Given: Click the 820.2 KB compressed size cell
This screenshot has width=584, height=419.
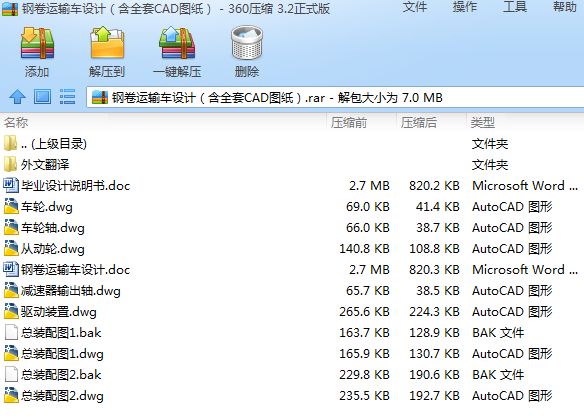Looking at the screenshot, I should tap(434, 185).
